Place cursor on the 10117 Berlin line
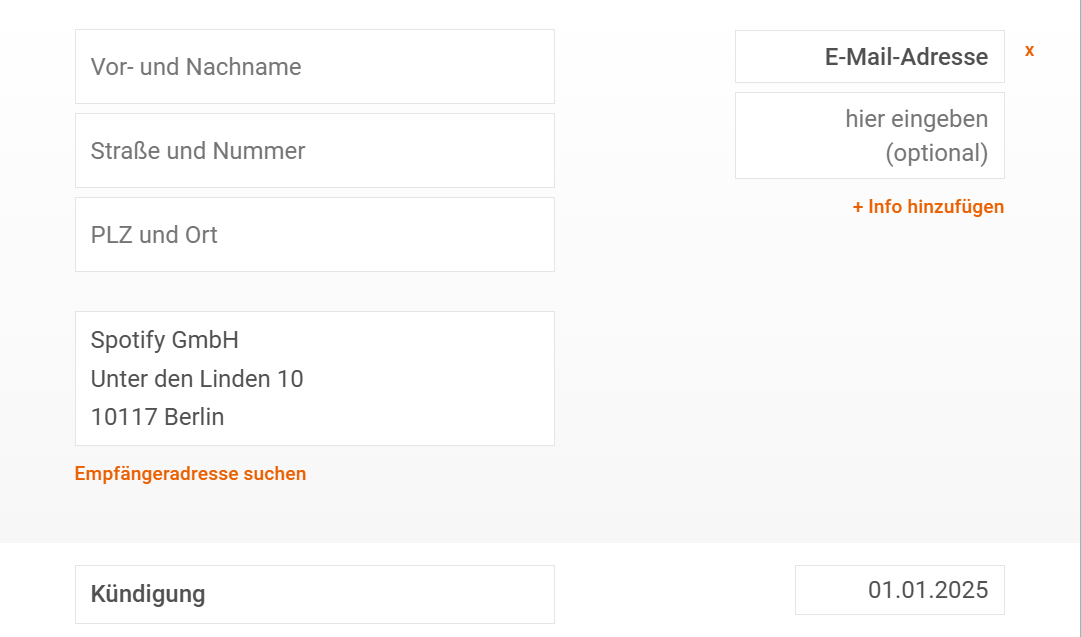This screenshot has height=637, width=1082. coord(157,417)
